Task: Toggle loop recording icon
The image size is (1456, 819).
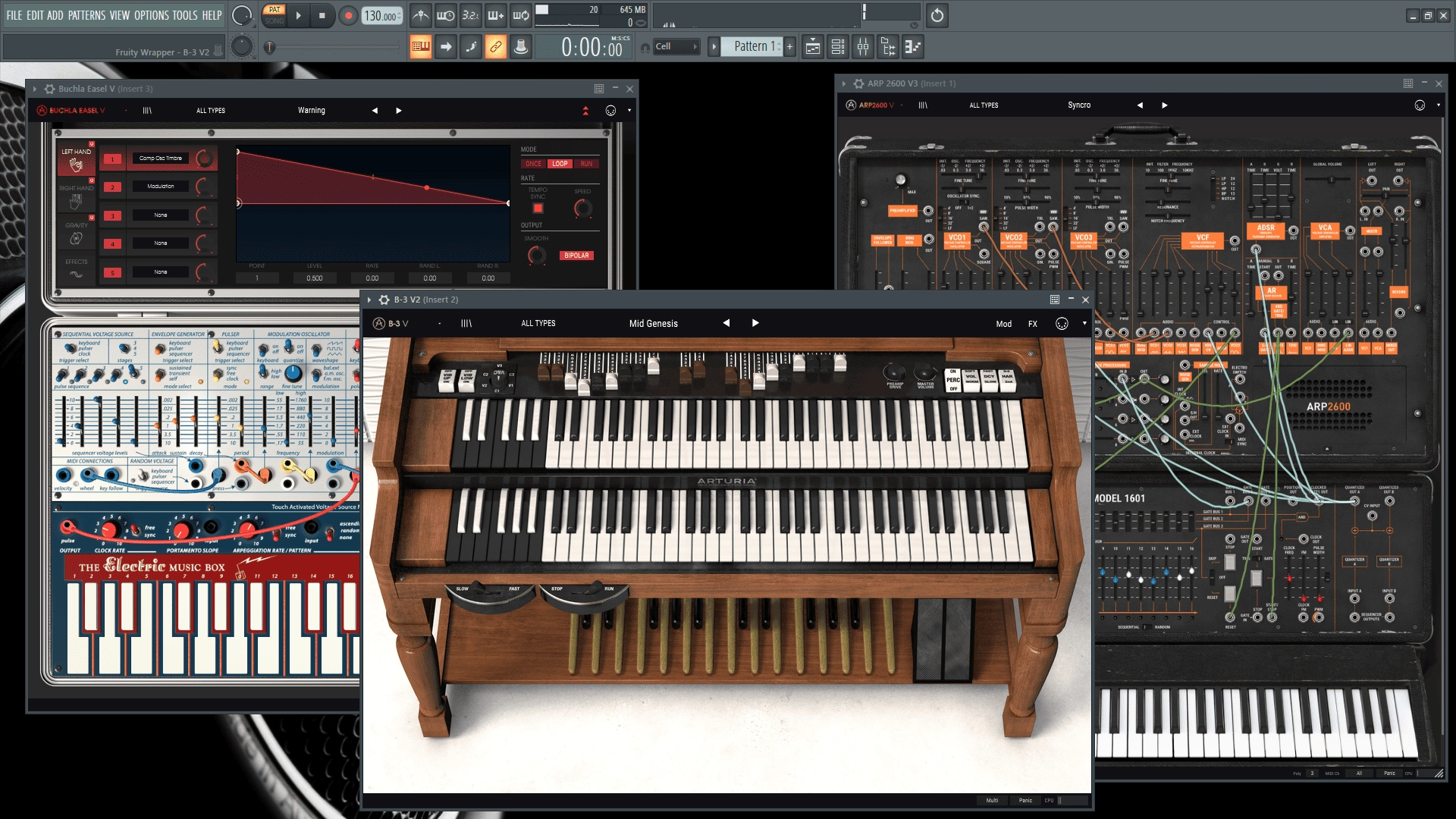Action: click(521, 15)
